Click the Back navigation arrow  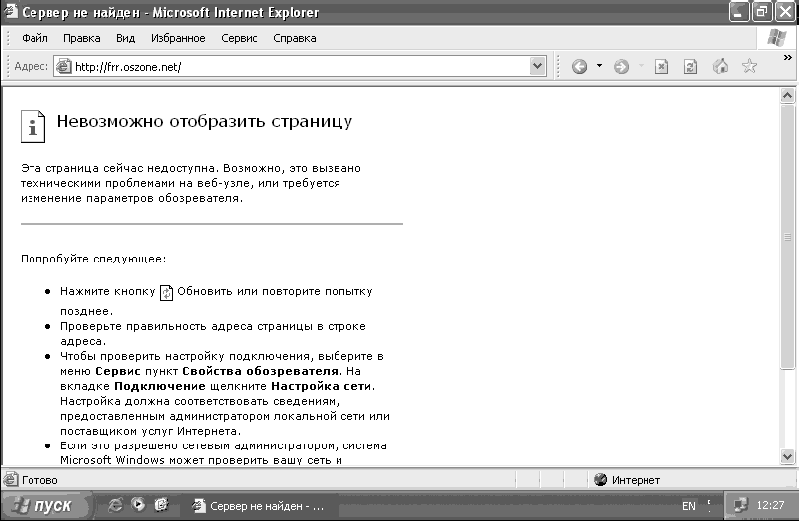pyautogui.click(x=579, y=66)
